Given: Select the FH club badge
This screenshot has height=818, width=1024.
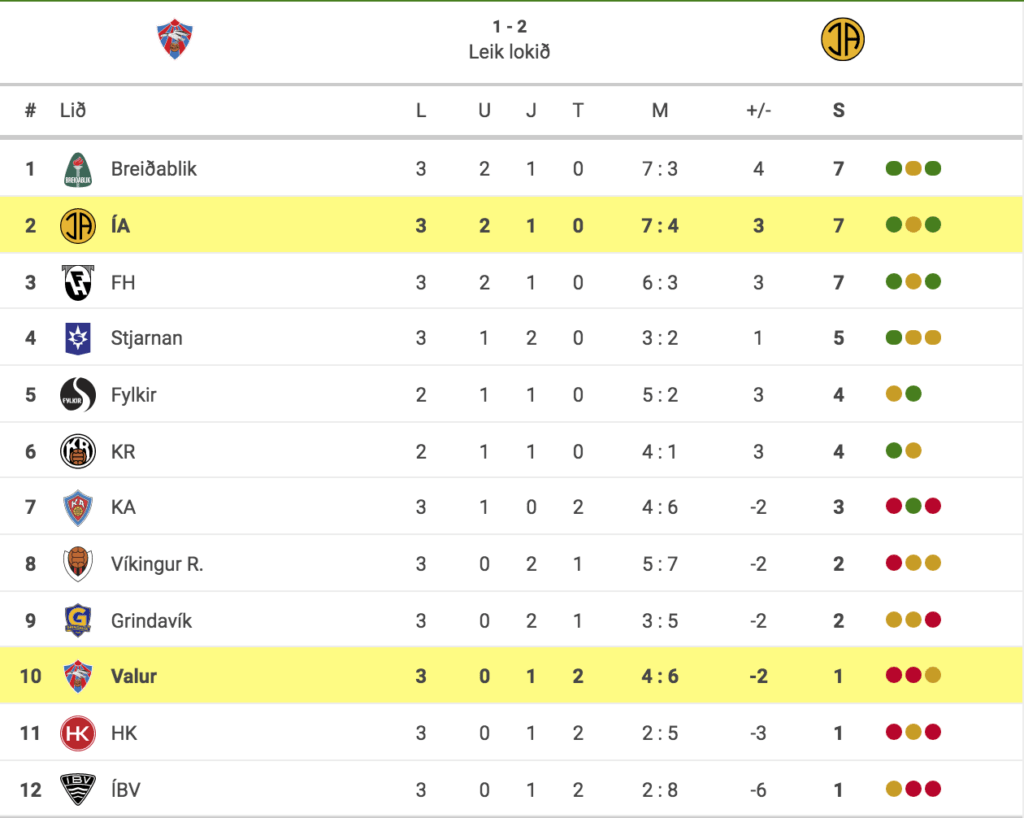Looking at the screenshot, I should point(78,283).
